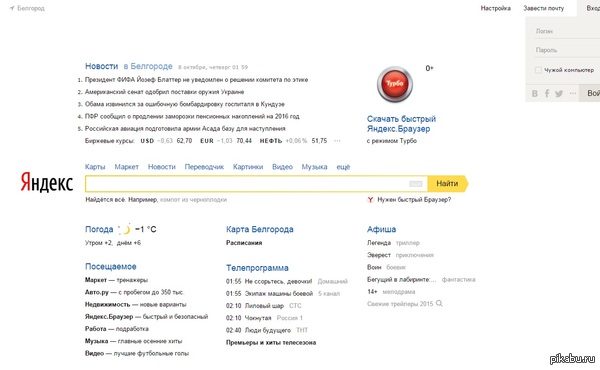Show more social login options ellipsis
This screenshot has width=600, height=370.
click(572, 93)
